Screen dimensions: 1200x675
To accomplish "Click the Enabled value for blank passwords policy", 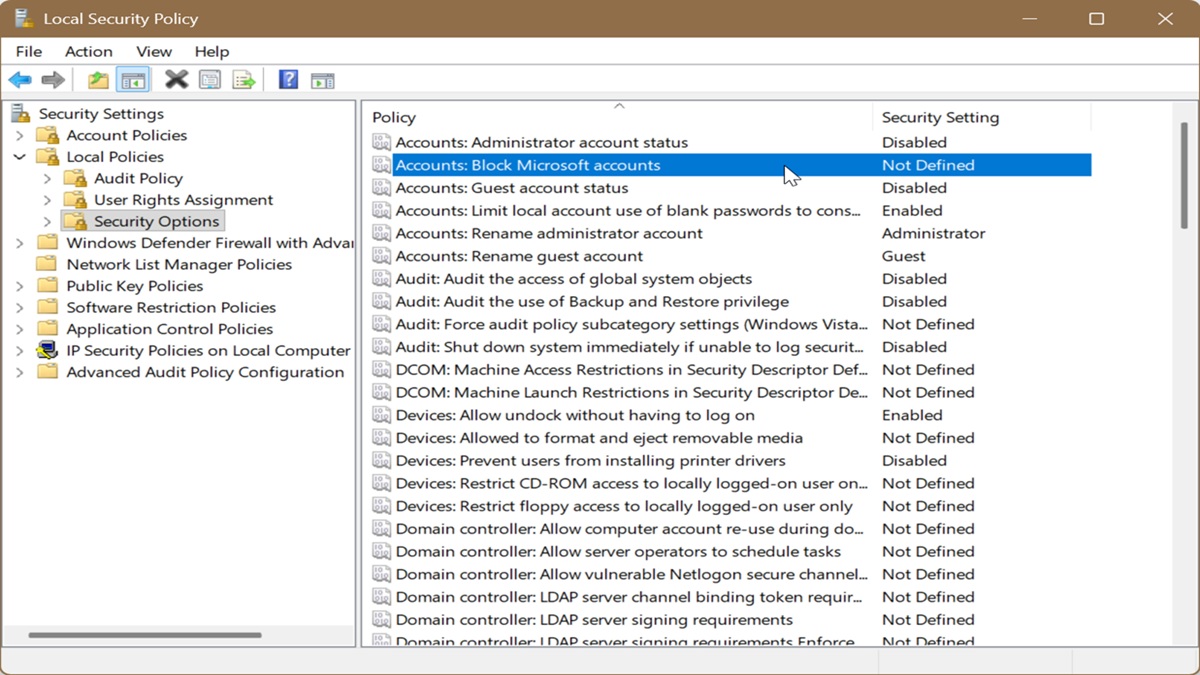I will tap(912, 211).
